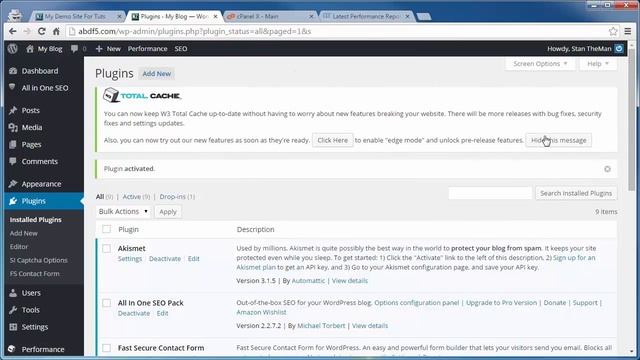
Task: Edit the All In One SEO Pack plugin
Action: (162, 313)
